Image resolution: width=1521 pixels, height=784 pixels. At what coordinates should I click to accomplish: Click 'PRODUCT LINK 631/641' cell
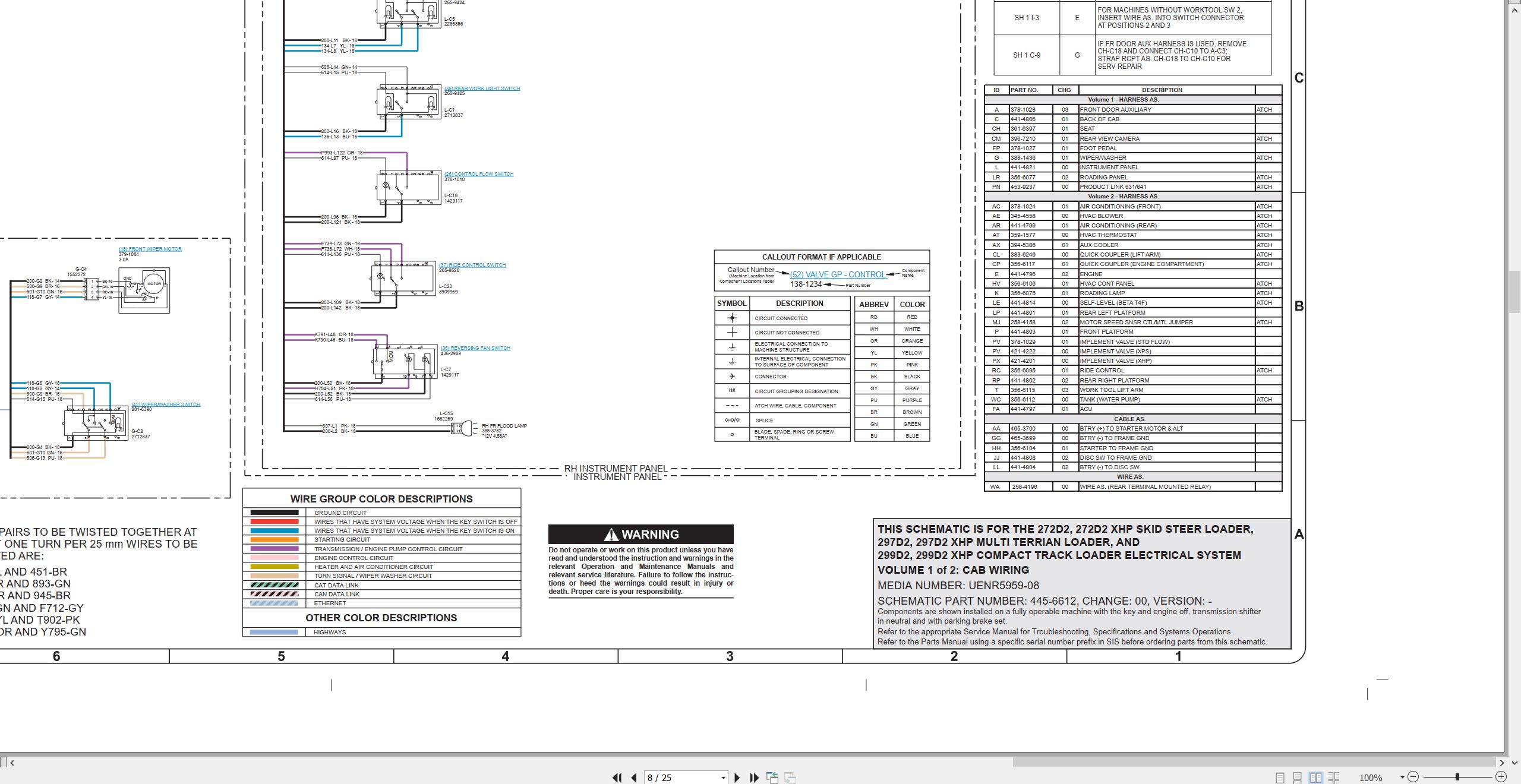(1167, 186)
